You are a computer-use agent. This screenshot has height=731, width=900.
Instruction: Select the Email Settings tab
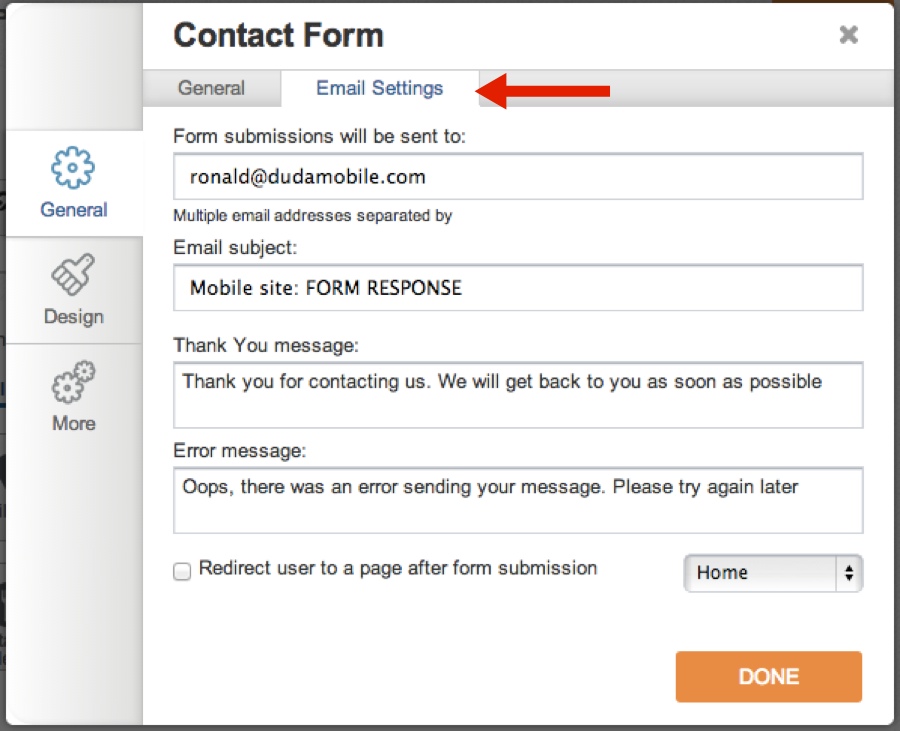pos(379,88)
